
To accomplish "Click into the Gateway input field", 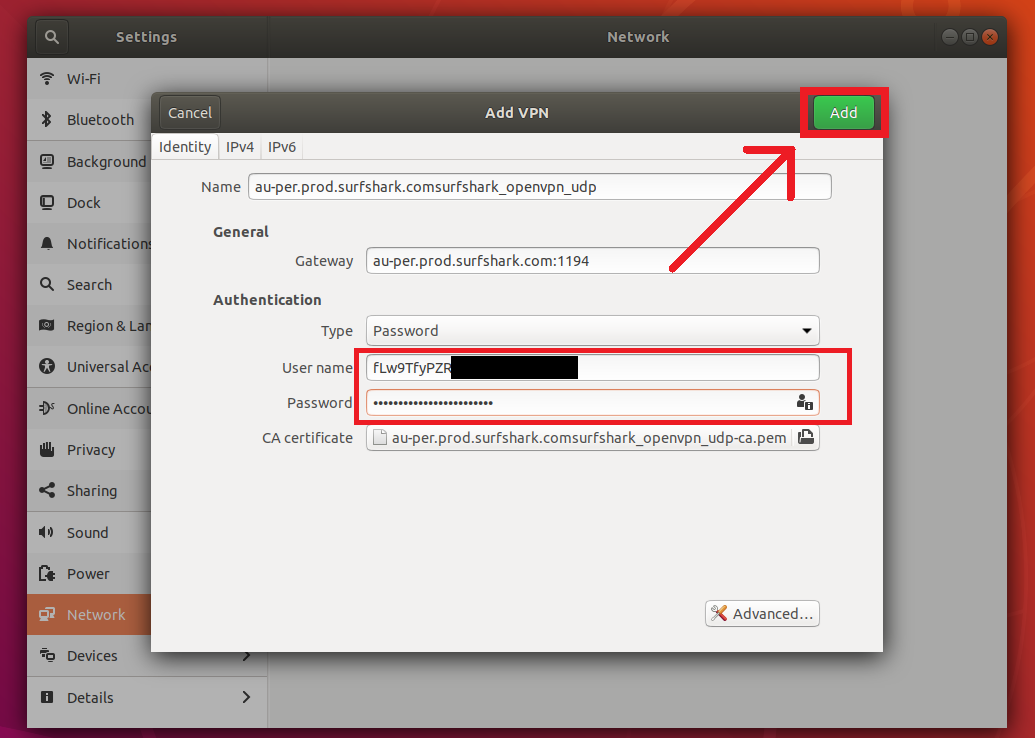I will [592, 261].
